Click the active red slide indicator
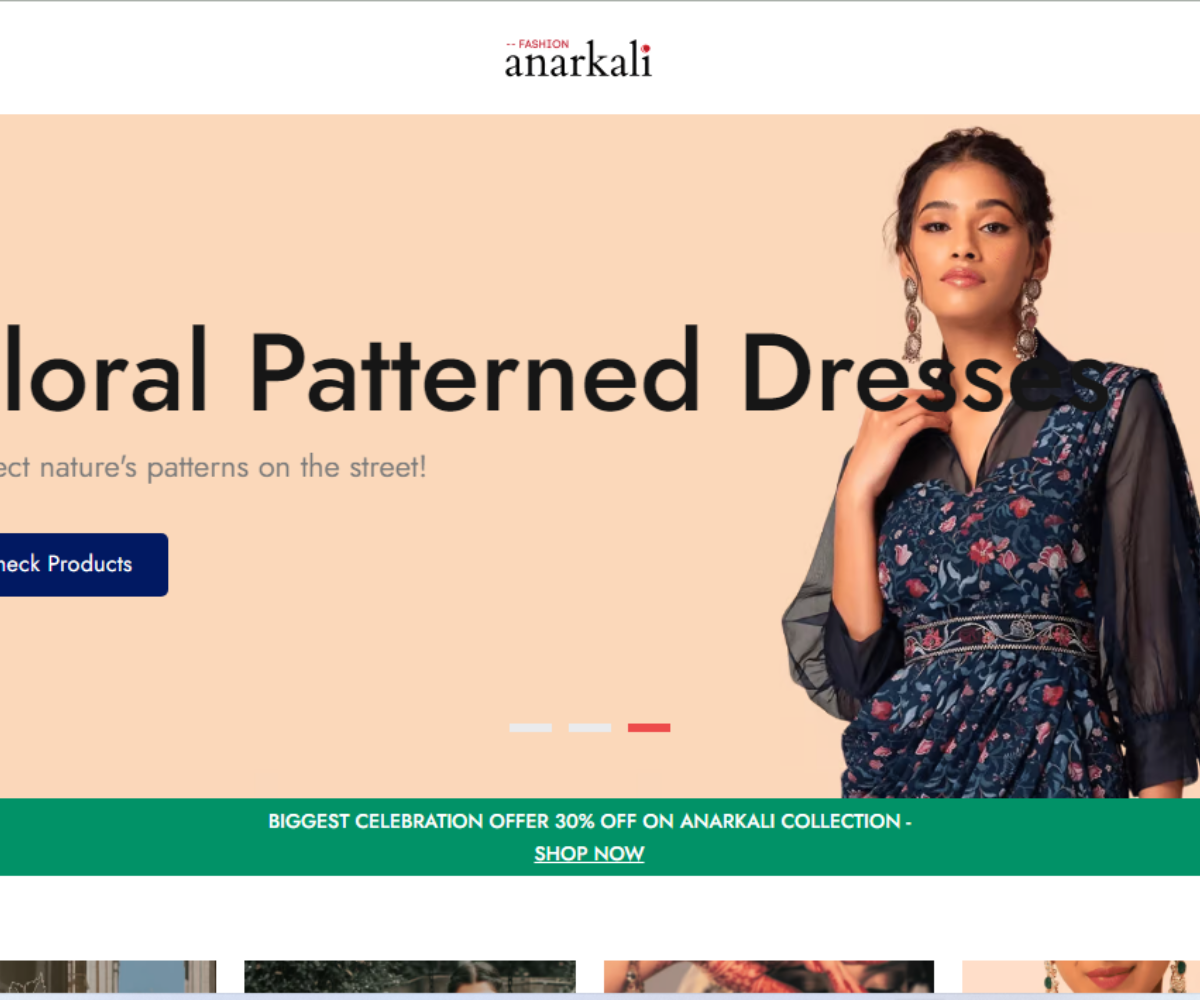This screenshot has height=1000, width=1200. click(649, 728)
